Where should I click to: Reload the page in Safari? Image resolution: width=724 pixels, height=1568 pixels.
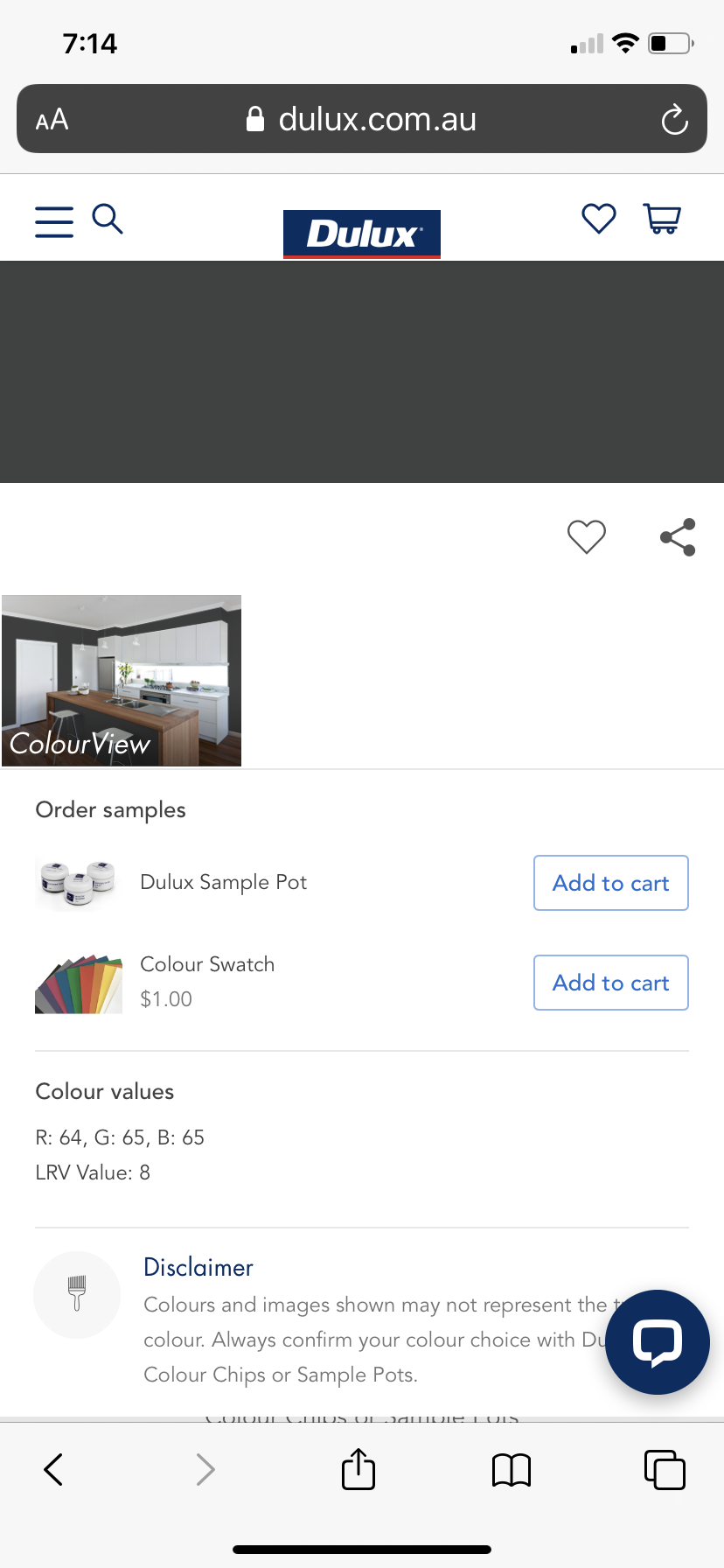pyautogui.click(x=674, y=120)
